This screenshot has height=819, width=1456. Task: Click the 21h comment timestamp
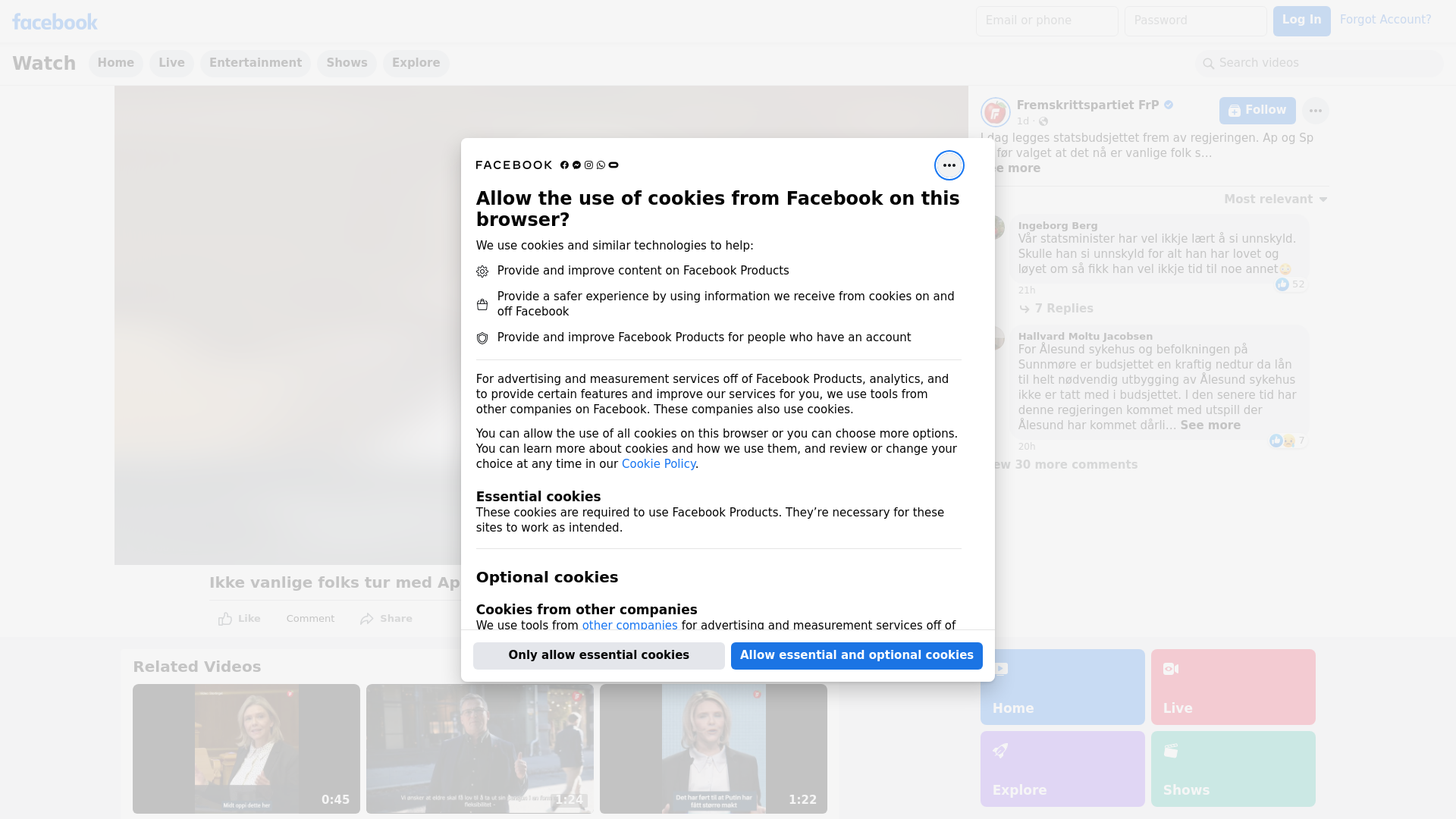pos(1027,290)
